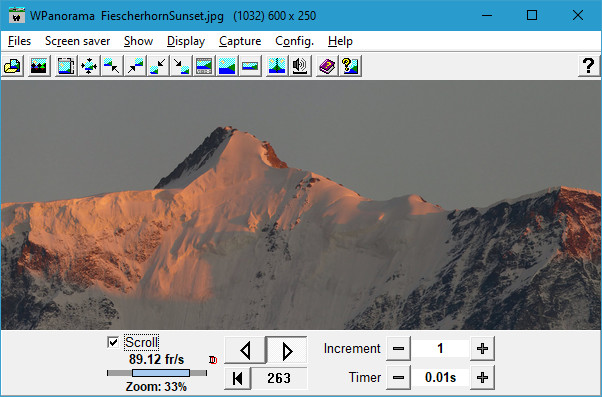The height and width of the screenshot is (397, 602).
Task: Click the speaker sound toolbar icon
Action: (300, 66)
